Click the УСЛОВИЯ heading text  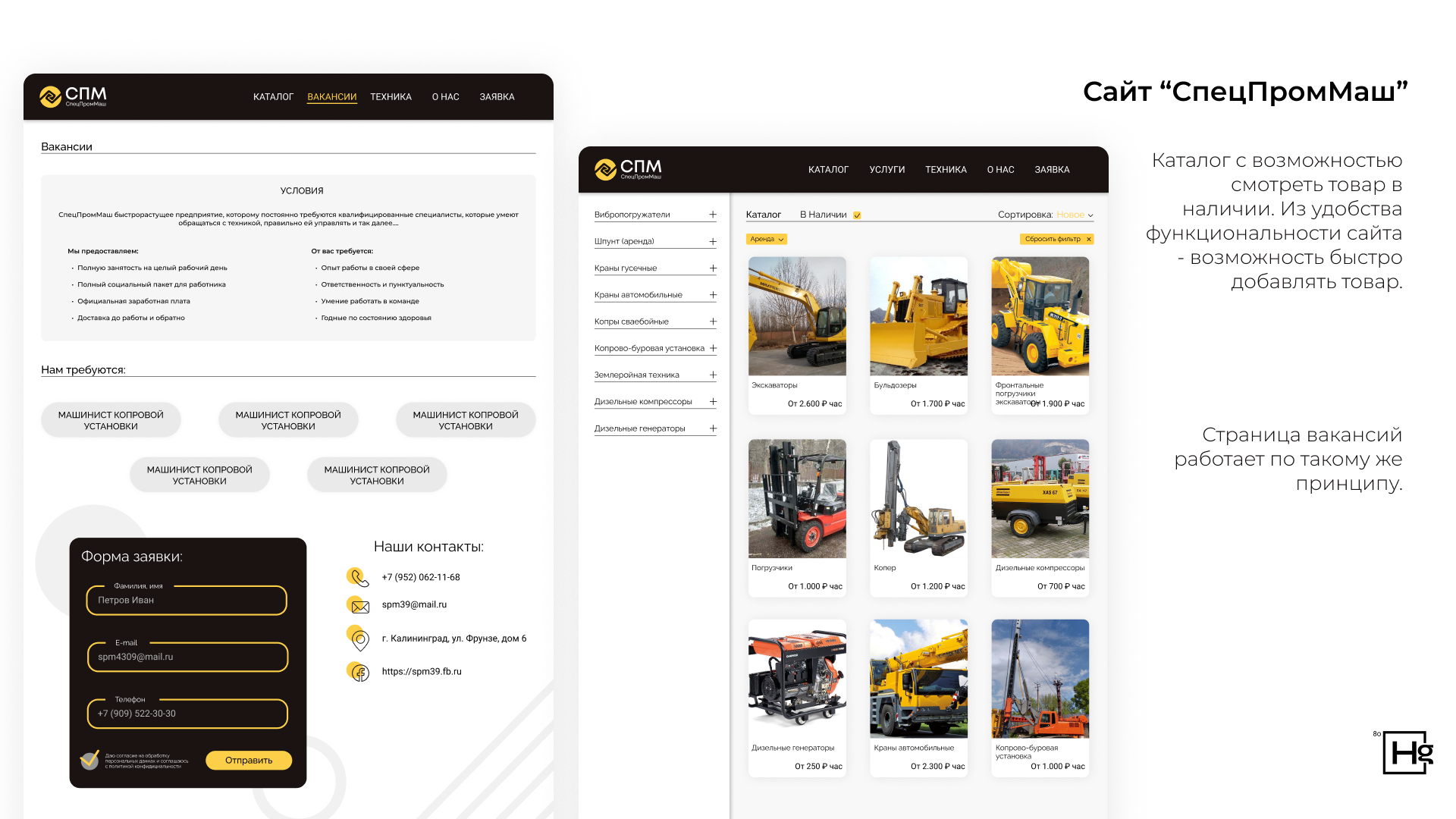coord(302,191)
